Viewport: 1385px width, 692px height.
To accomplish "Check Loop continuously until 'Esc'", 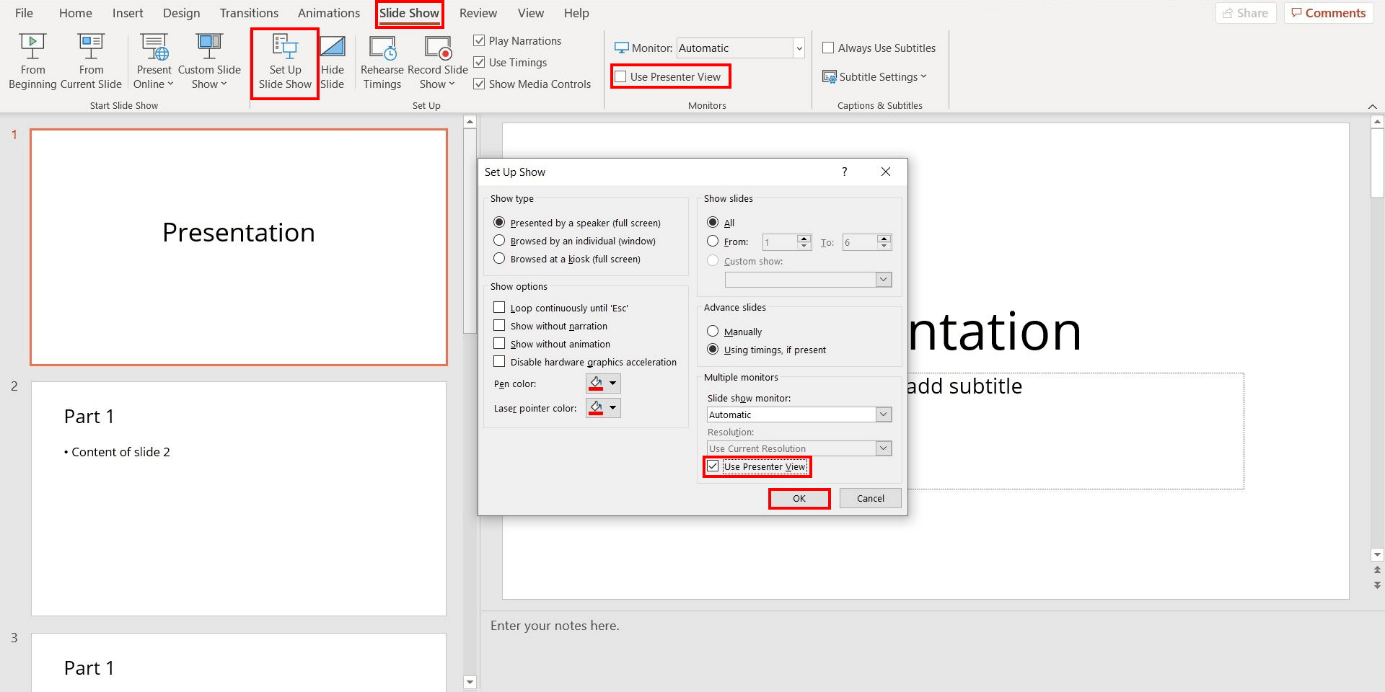I will (x=499, y=308).
